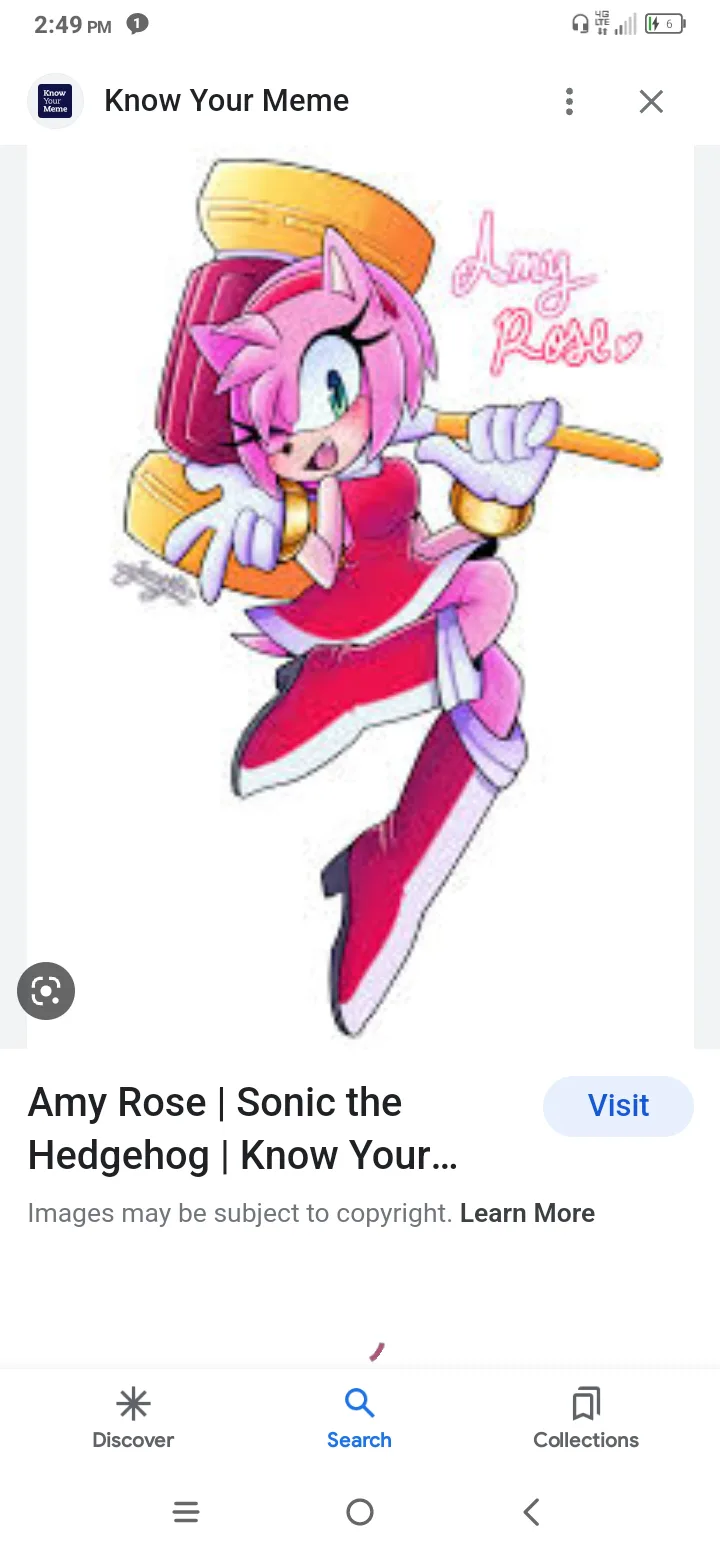
Task: Tap the 2:49 PM clock
Action: (72, 25)
